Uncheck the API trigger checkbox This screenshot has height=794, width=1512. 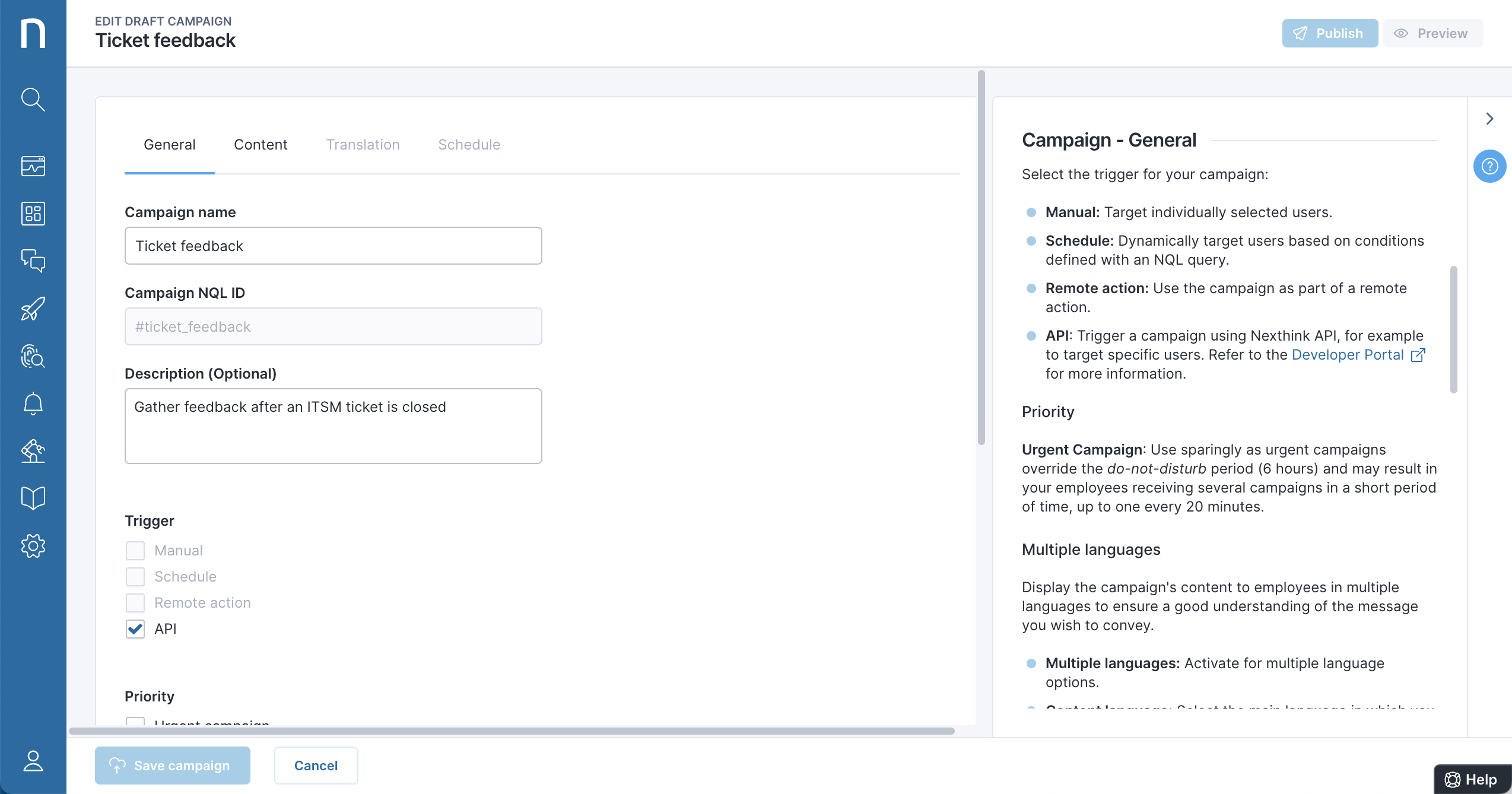point(135,629)
